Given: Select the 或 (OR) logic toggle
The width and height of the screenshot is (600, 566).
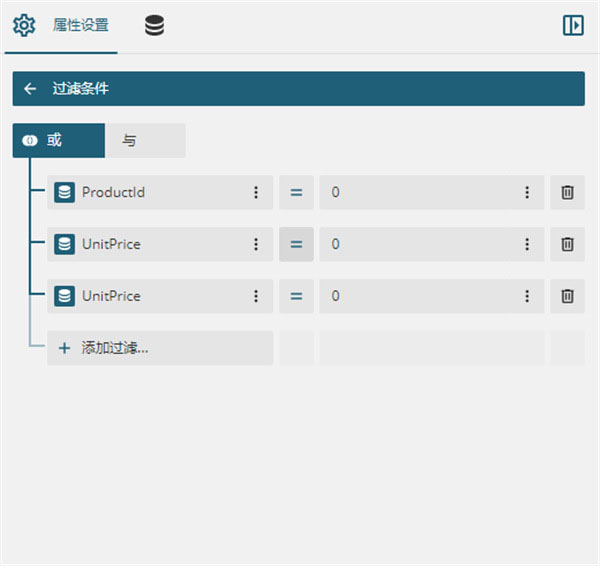Looking at the screenshot, I should 59,140.
